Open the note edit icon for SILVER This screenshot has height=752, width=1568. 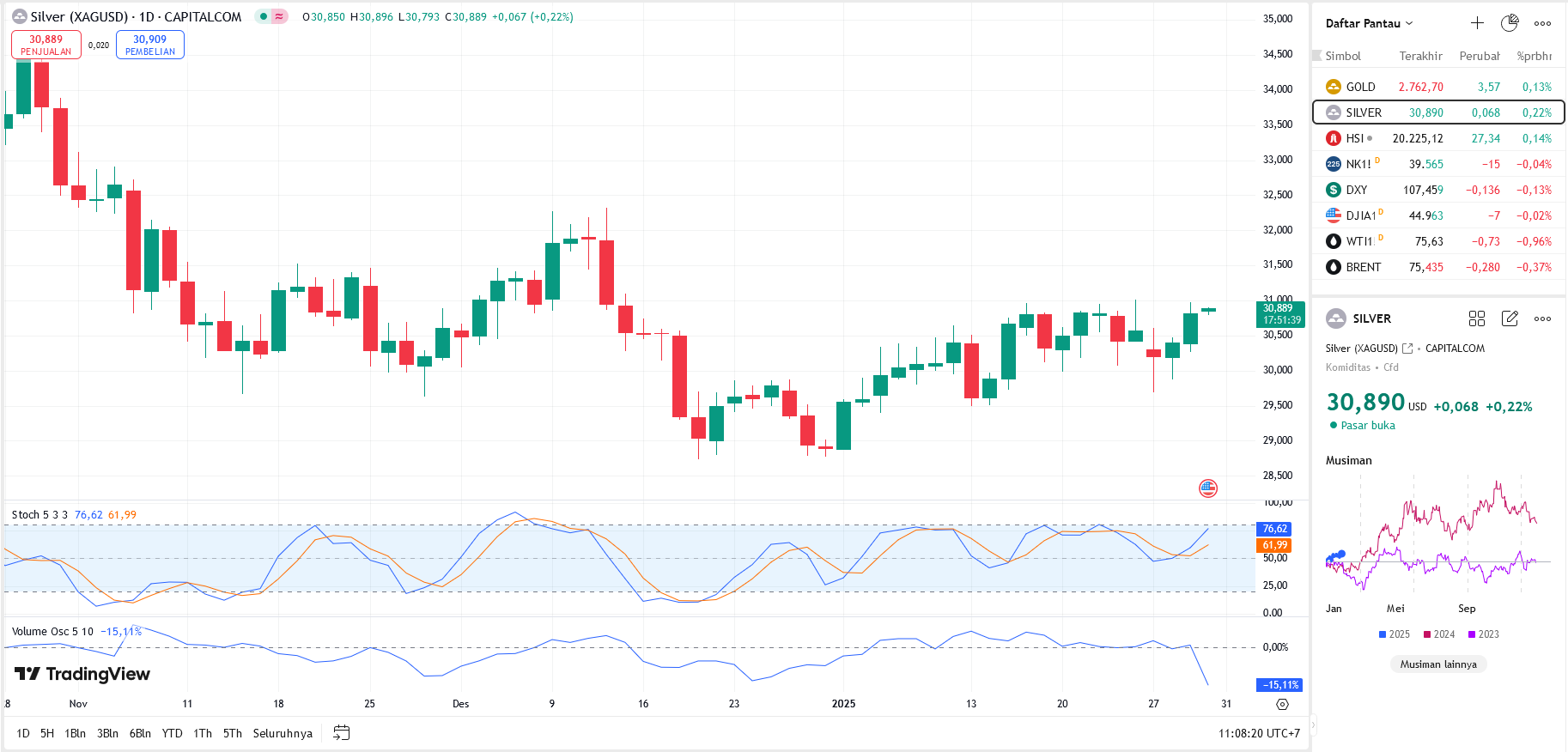pyautogui.click(x=1509, y=318)
